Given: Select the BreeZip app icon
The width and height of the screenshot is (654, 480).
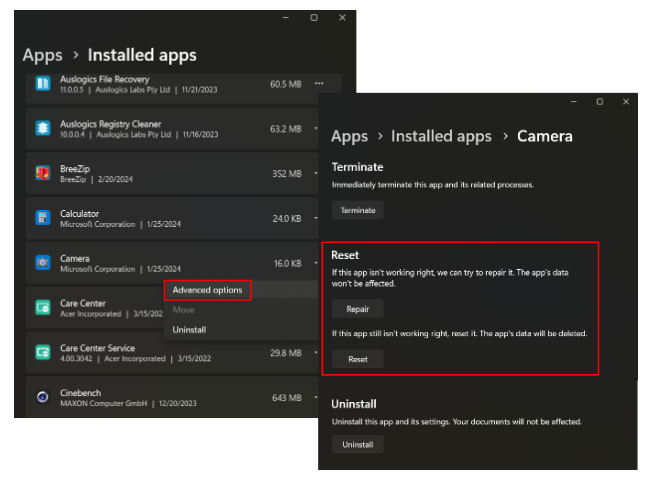Looking at the screenshot, I should pyautogui.click(x=43, y=173).
